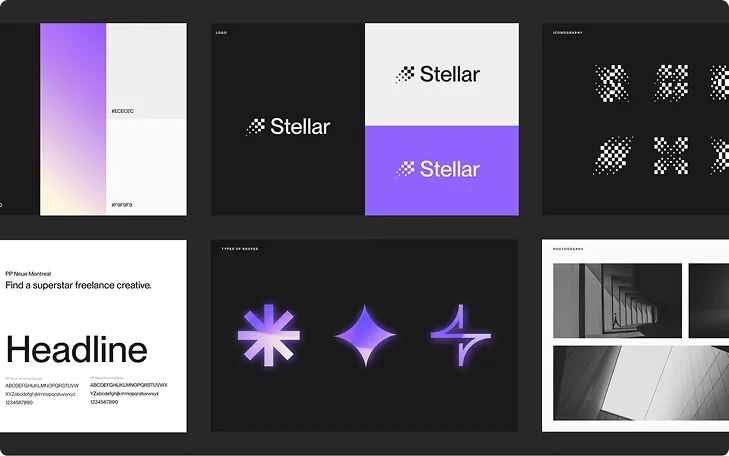Click the bold-weight 1234567890 numerals
The image size is (729, 456).
pos(104,402)
